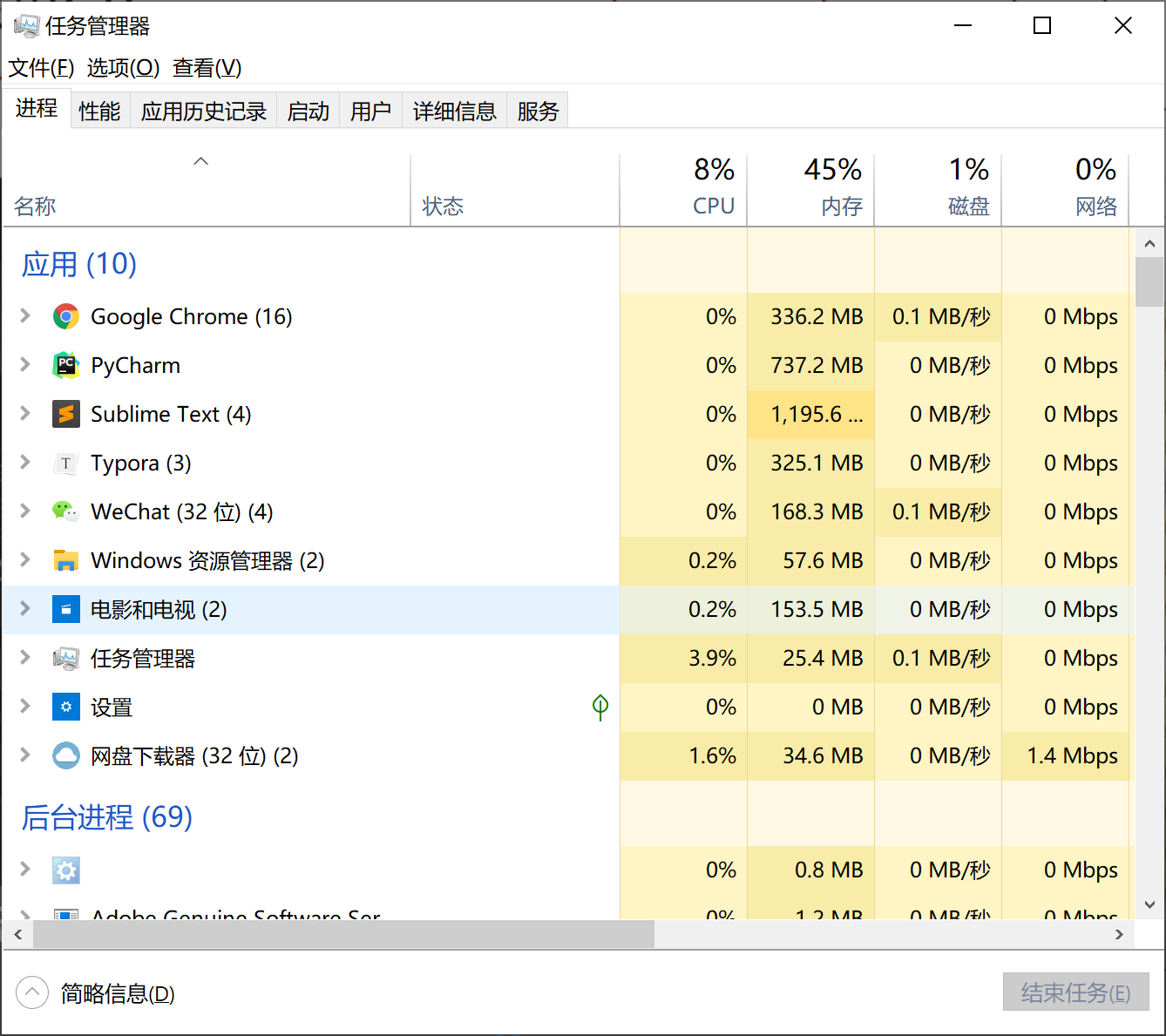This screenshot has width=1166, height=1036.
Task: Select the 网盘下载器 (32 位) (2) row name
Action: (194, 755)
